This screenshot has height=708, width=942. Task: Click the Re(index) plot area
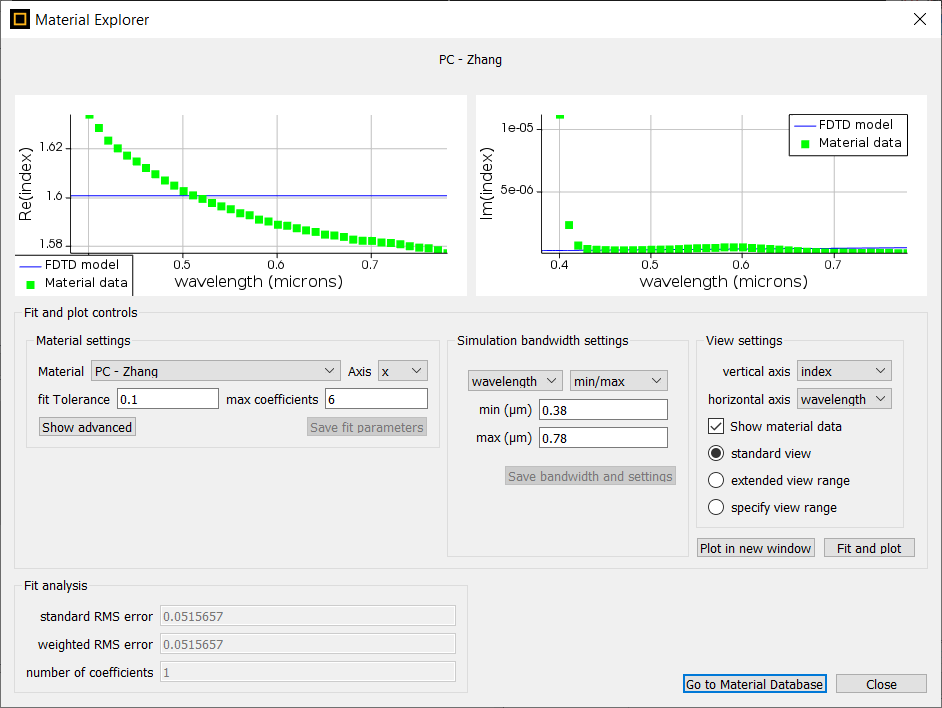pyautogui.click(x=259, y=184)
